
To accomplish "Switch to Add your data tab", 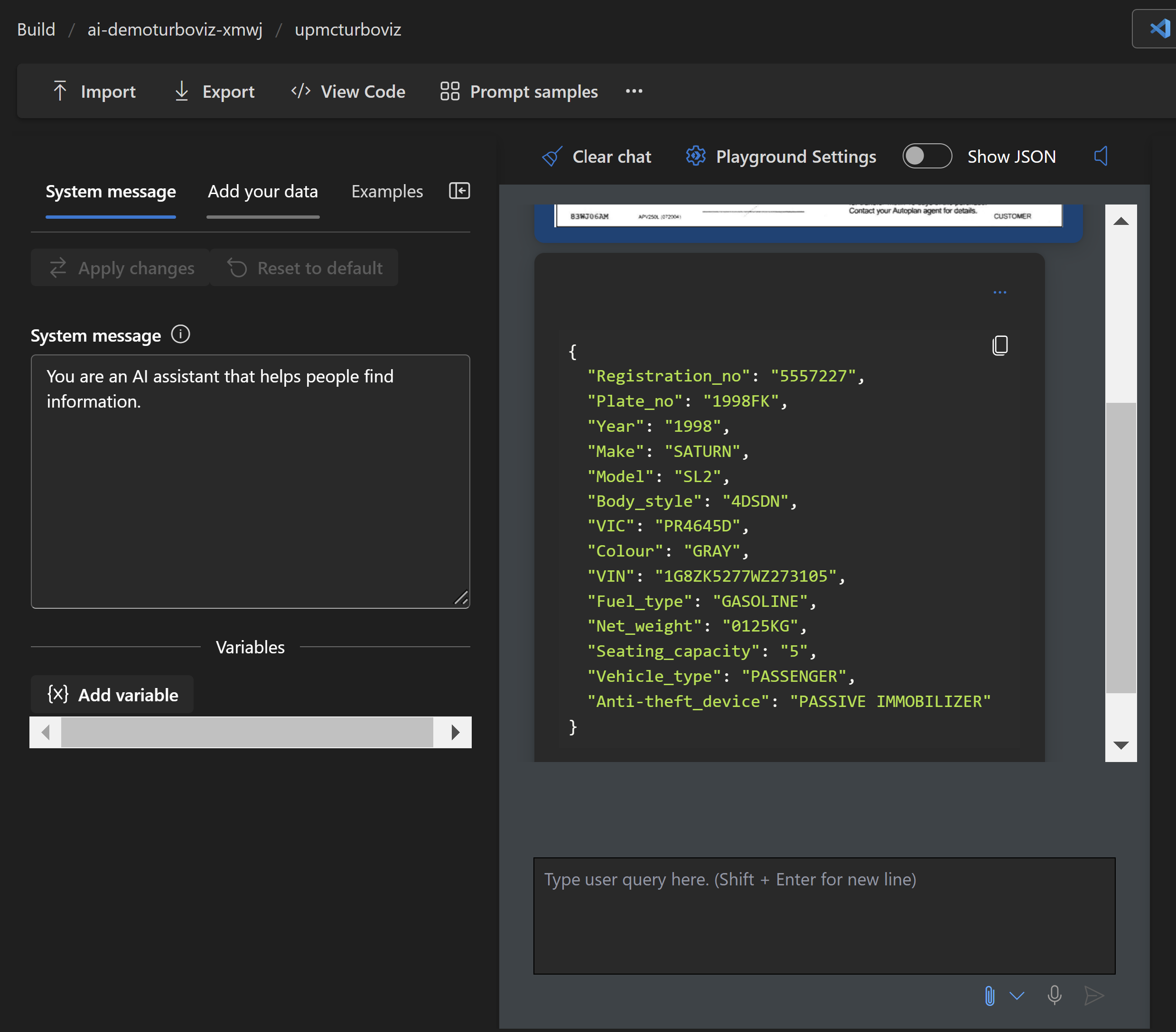I will point(262,192).
